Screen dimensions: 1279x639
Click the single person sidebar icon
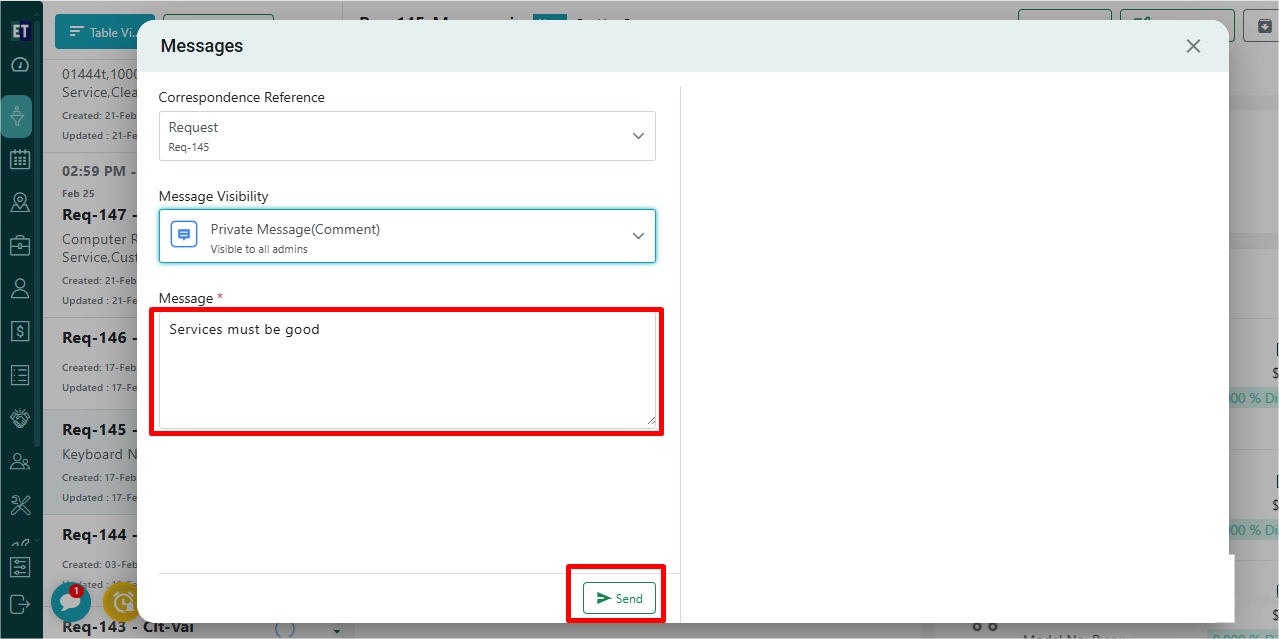(20, 289)
